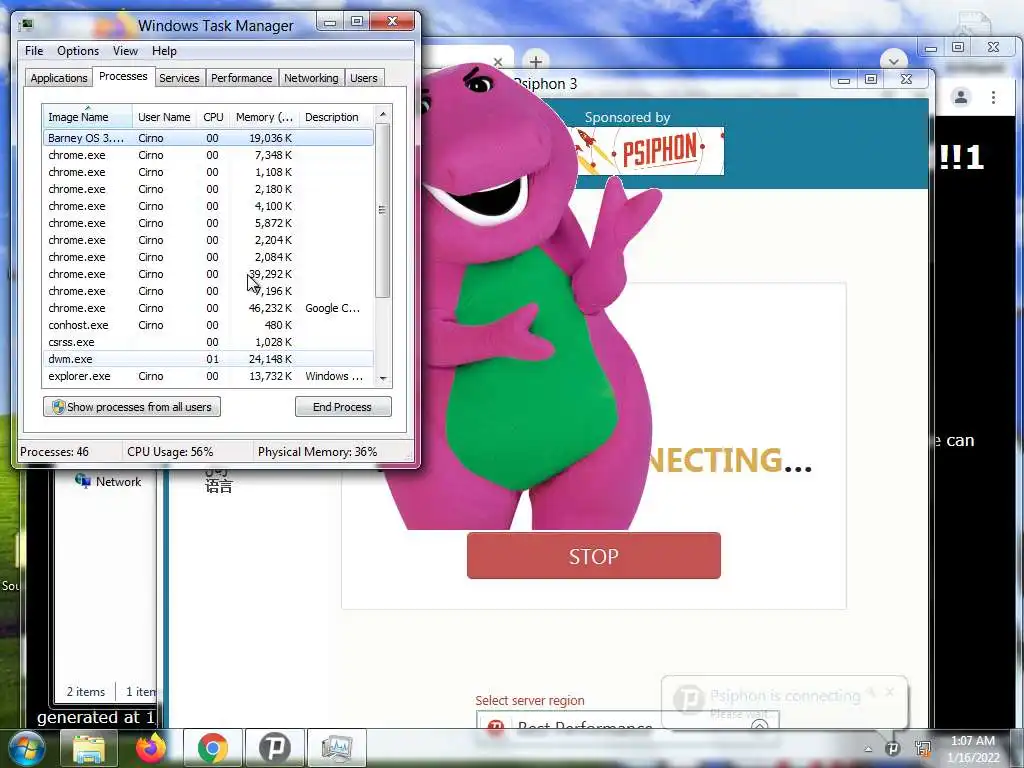The width and height of the screenshot is (1024, 768).
Task: Click process list scrollbar thumb
Action: point(383,210)
